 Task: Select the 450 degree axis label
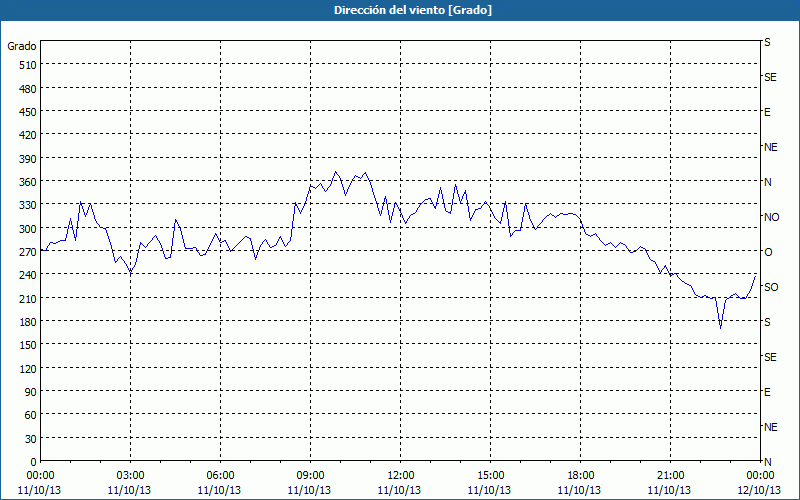tap(29, 112)
